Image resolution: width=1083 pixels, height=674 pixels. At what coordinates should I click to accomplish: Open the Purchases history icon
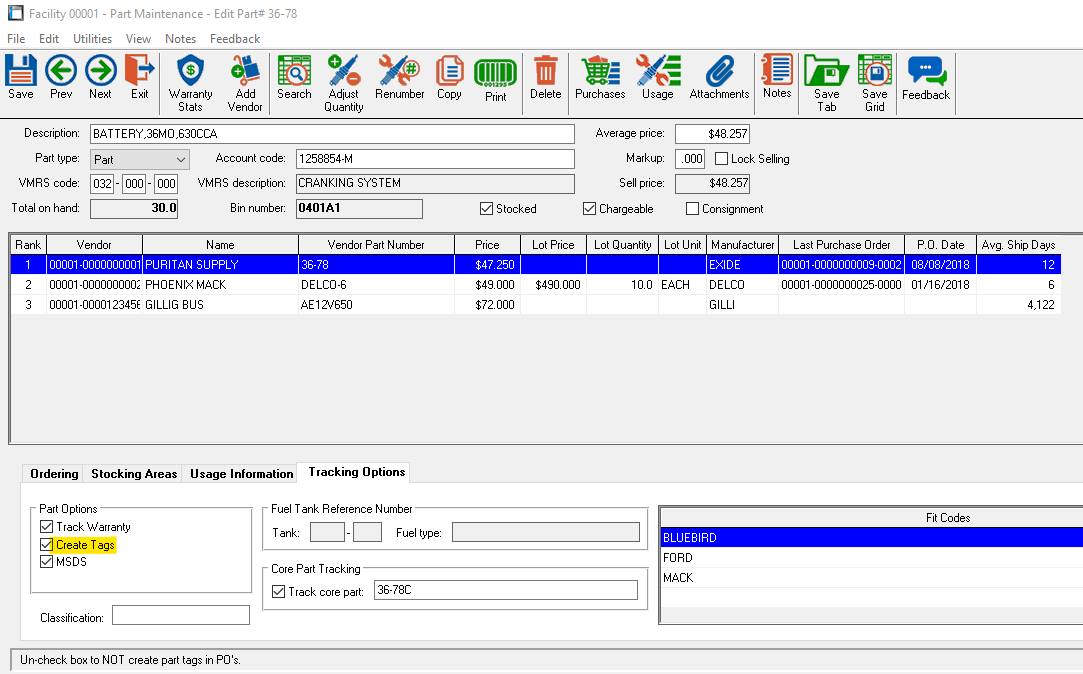pos(600,78)
